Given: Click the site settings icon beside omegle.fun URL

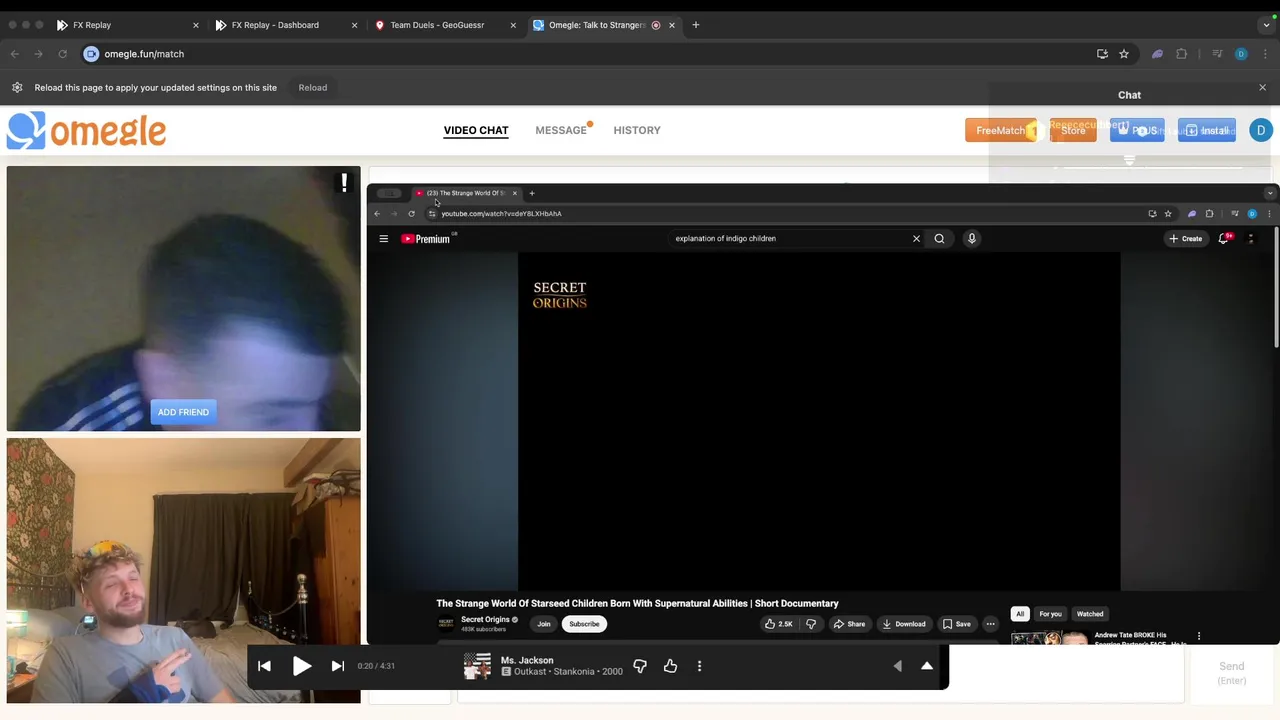Looking at the screenshot, I should pos(91,54).
